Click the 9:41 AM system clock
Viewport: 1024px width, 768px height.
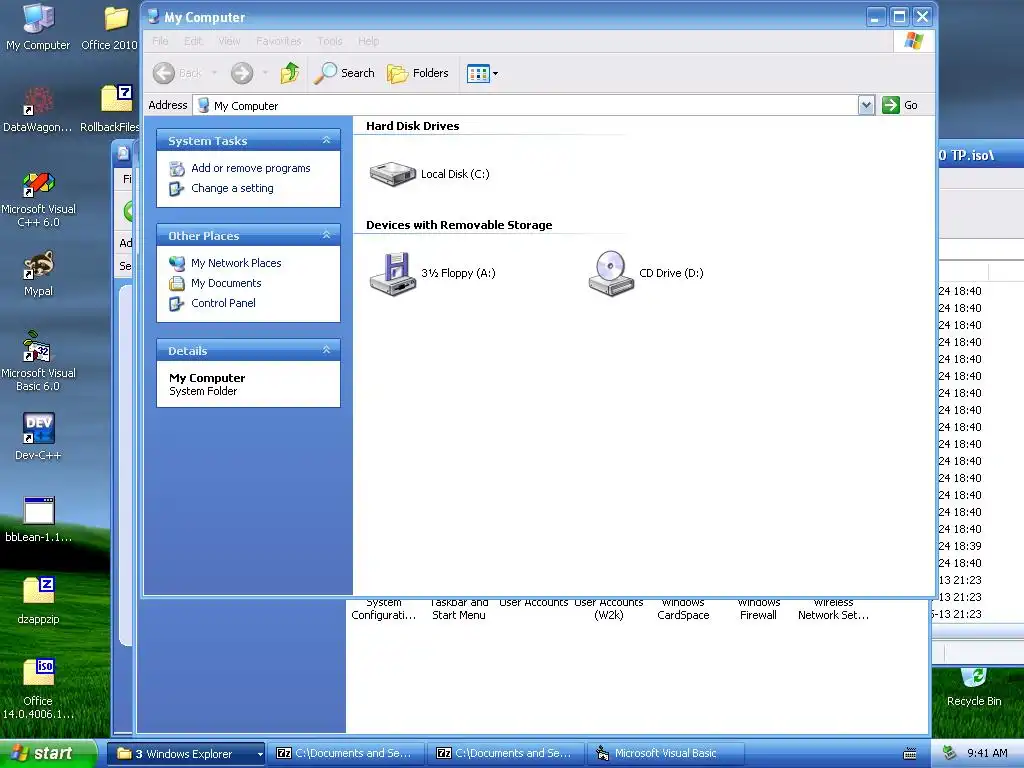click(x=987, y=754)
